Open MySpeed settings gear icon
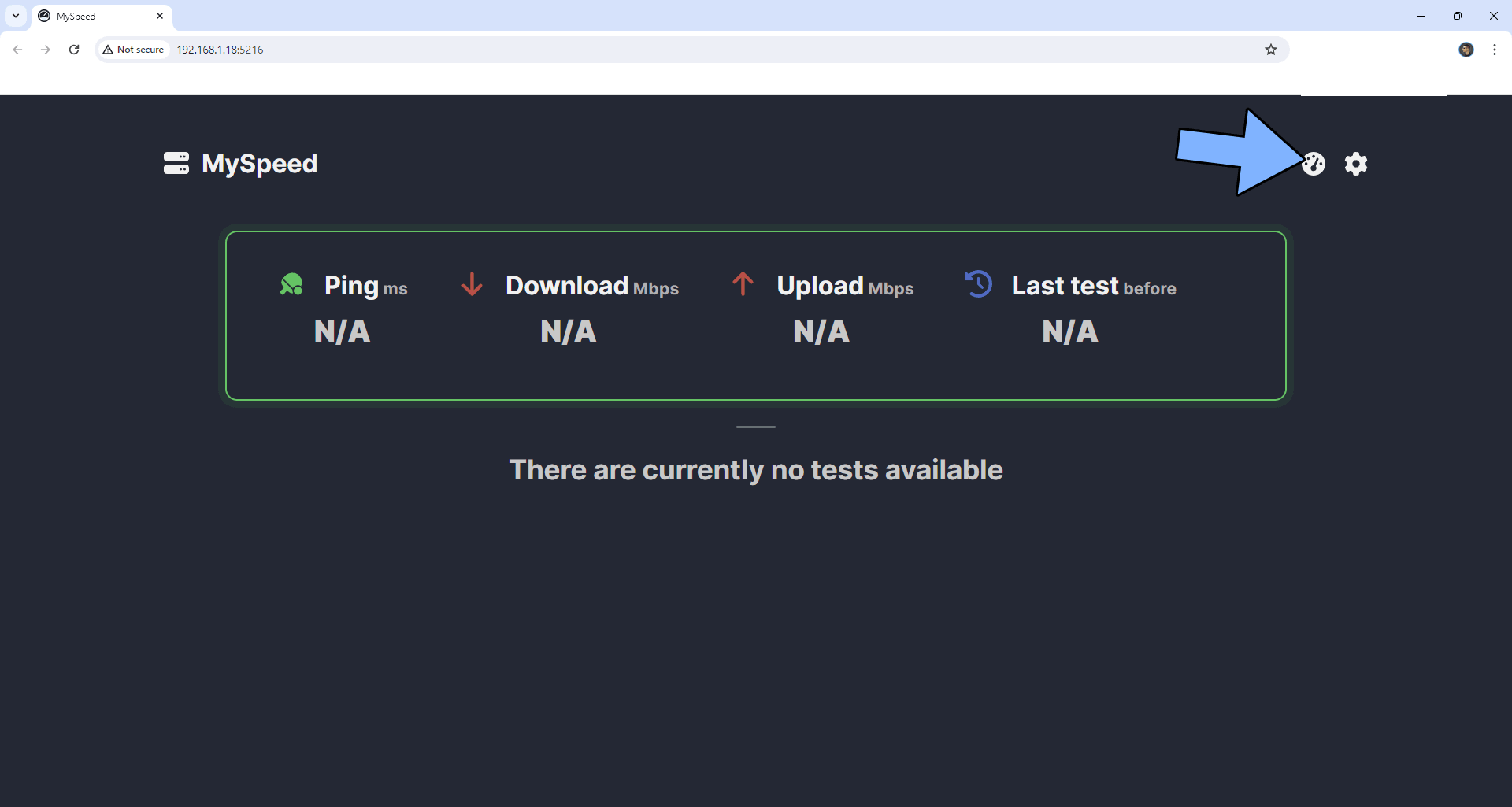Screen dimensions: 1512x807 point(1356,164)
